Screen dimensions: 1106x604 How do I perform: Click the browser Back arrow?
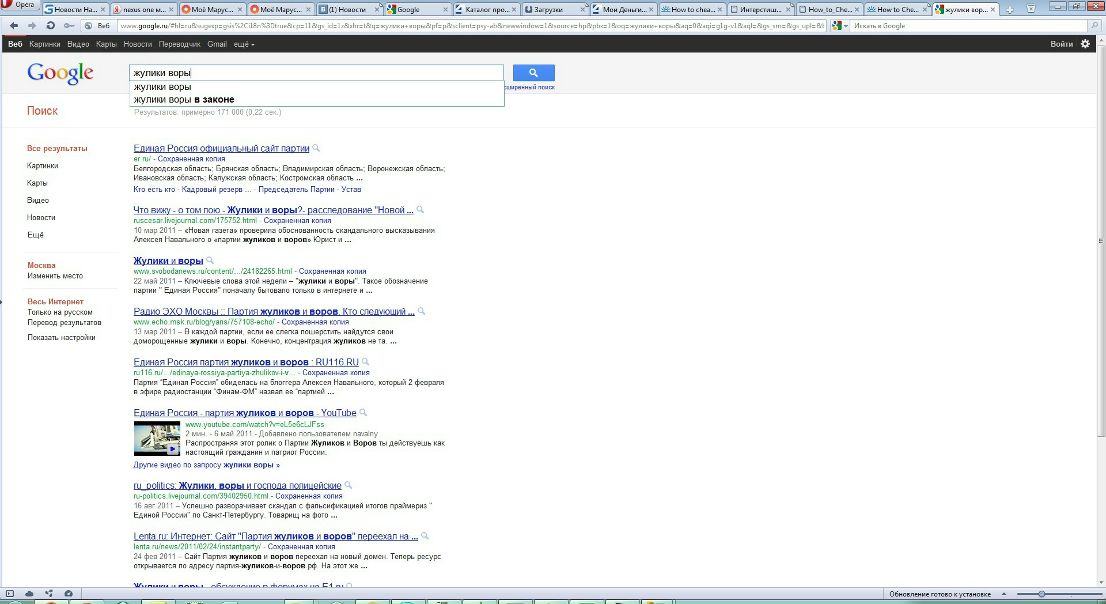coord(14,25)
